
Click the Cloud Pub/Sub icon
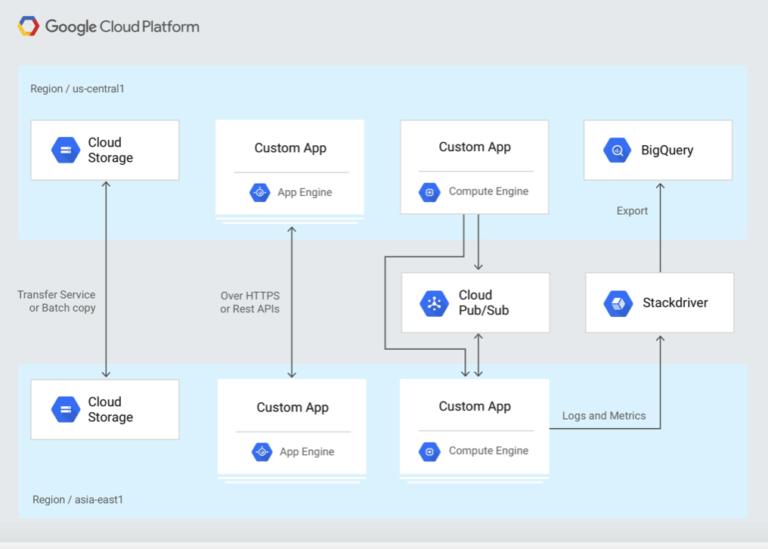(434, 303)
